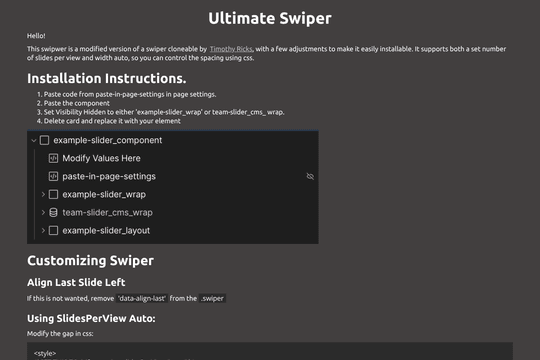The height and width of the screenshot is (360, 540).
Task: Click step 2 Paste the component
Action: 76,103
